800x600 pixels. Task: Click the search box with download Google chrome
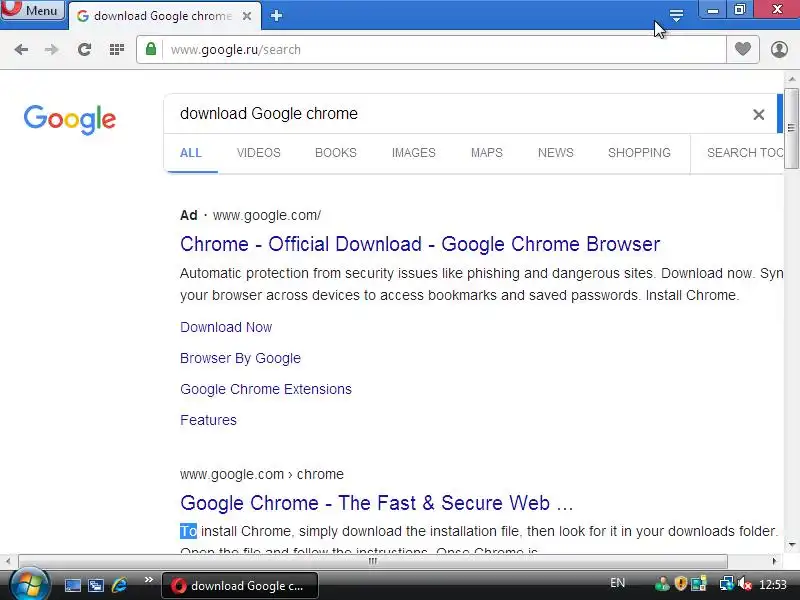[x=459, y=114]
